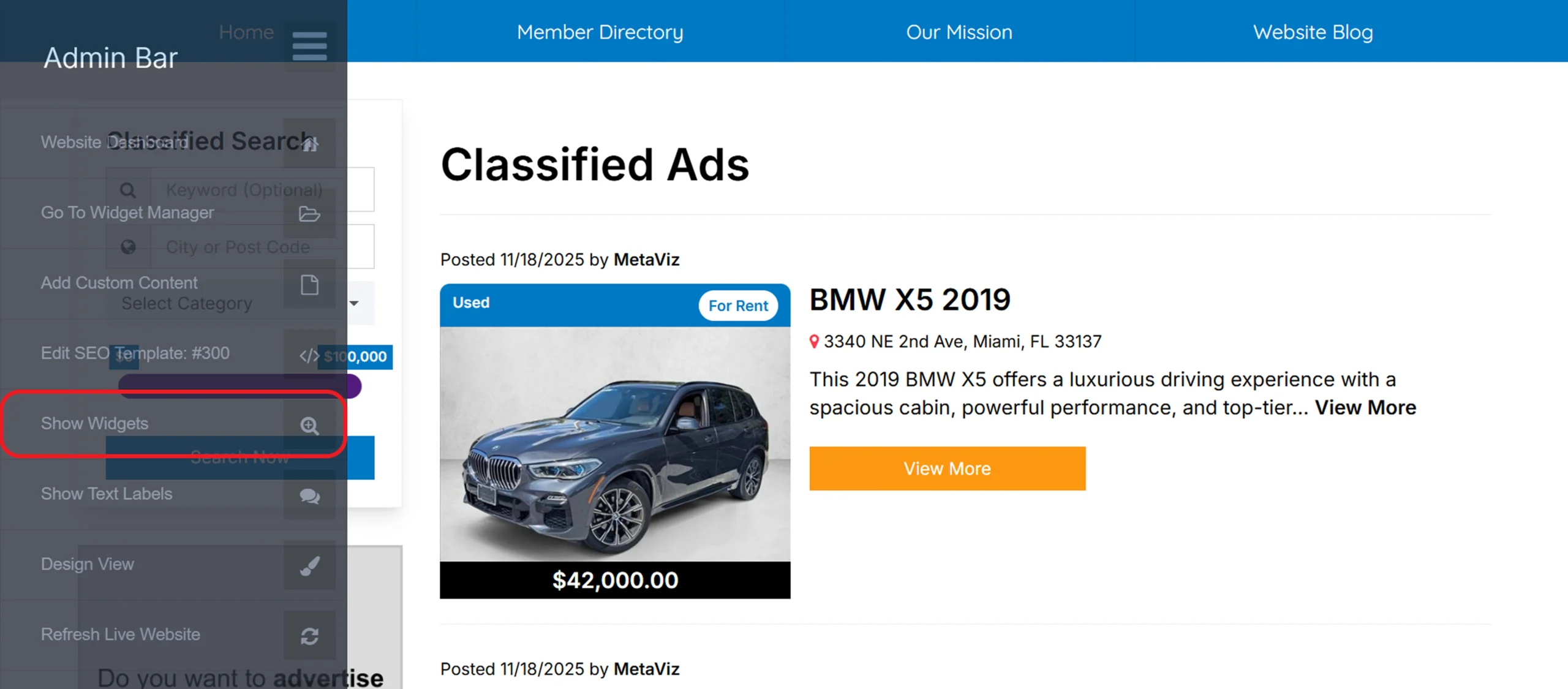1568x689 pixels.
Task: Click the Refresh Live Website arrows icon
Action: click(309, 636)
